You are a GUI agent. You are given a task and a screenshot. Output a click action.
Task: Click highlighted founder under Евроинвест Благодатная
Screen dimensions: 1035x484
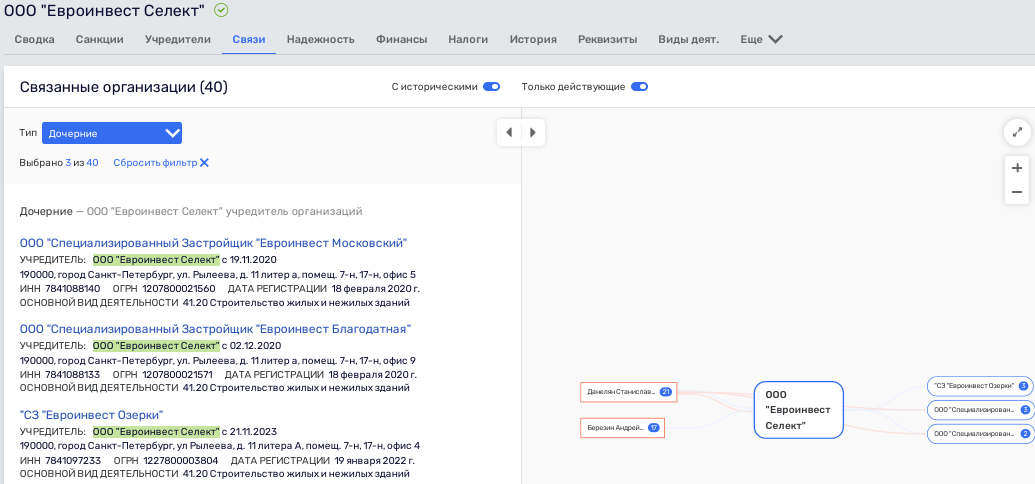(156, 345)
